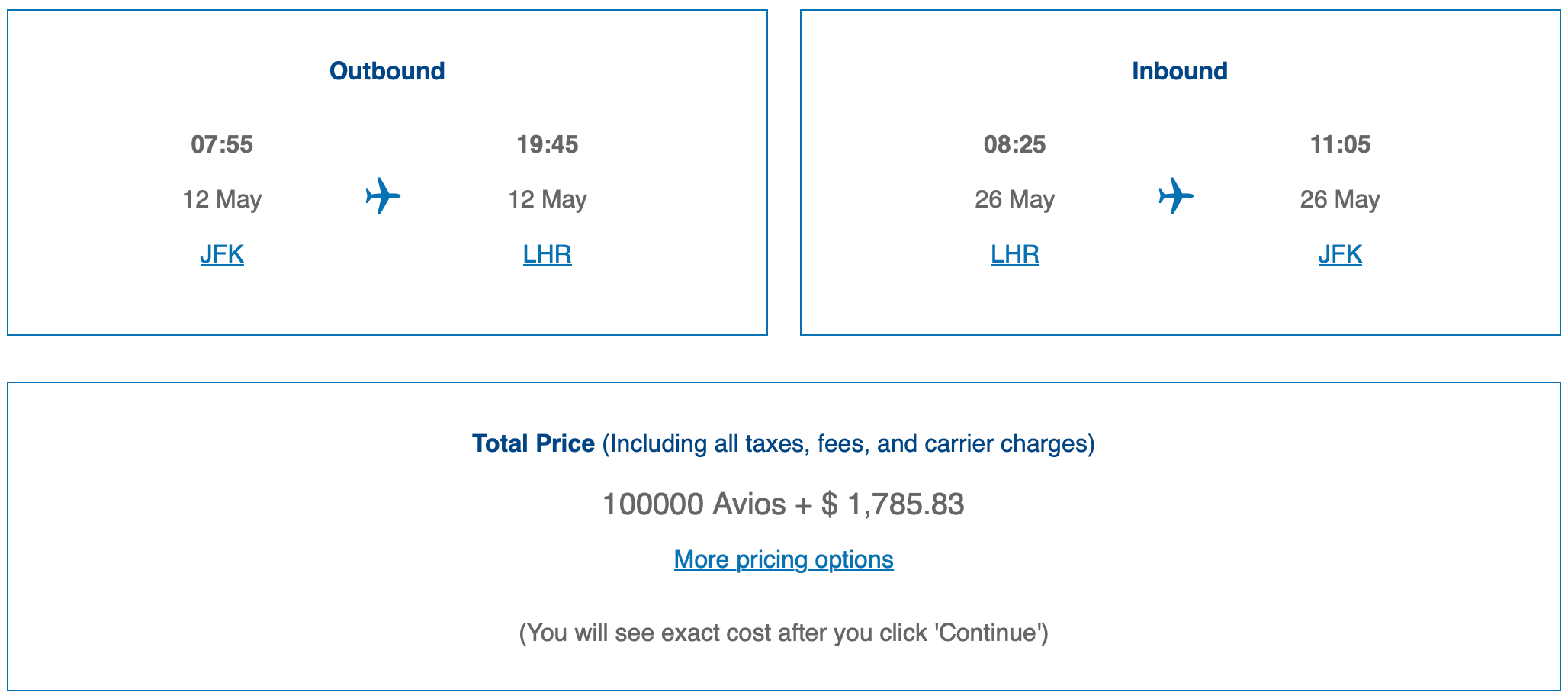Image resolution: width=1568 pixels, height=699 pixels.
Task: Open More pricing options
Action: pyautogui.click(x=783, y=559)
